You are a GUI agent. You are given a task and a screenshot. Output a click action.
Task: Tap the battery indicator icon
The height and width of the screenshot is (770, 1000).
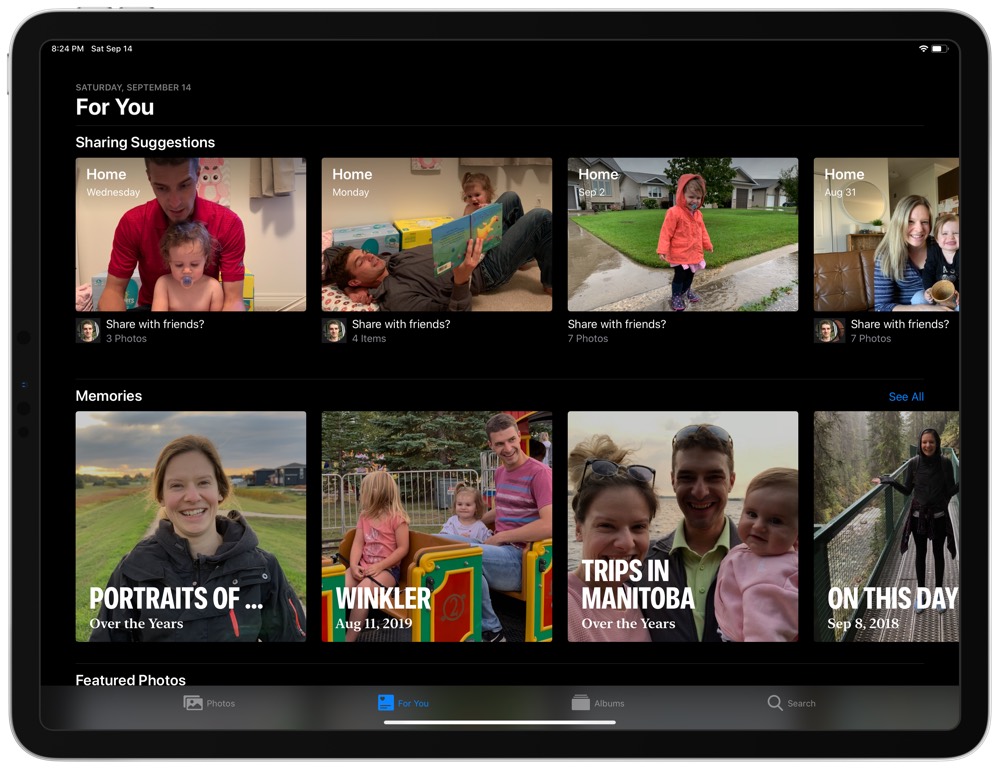point(940,48)
